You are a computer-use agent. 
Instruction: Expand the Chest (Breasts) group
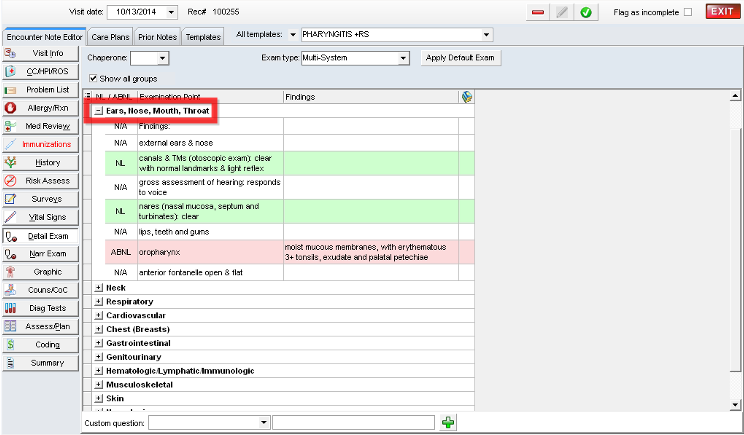(x=98, y=329)
